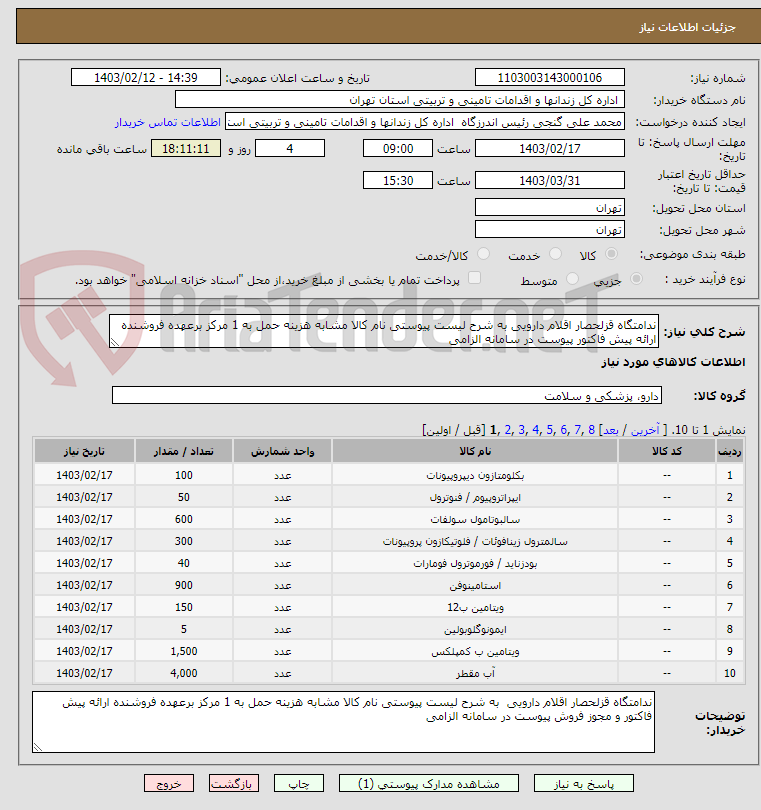Screen dimensions: 761x810
Task: Go to page 4 of items
Action: [535, 430]
